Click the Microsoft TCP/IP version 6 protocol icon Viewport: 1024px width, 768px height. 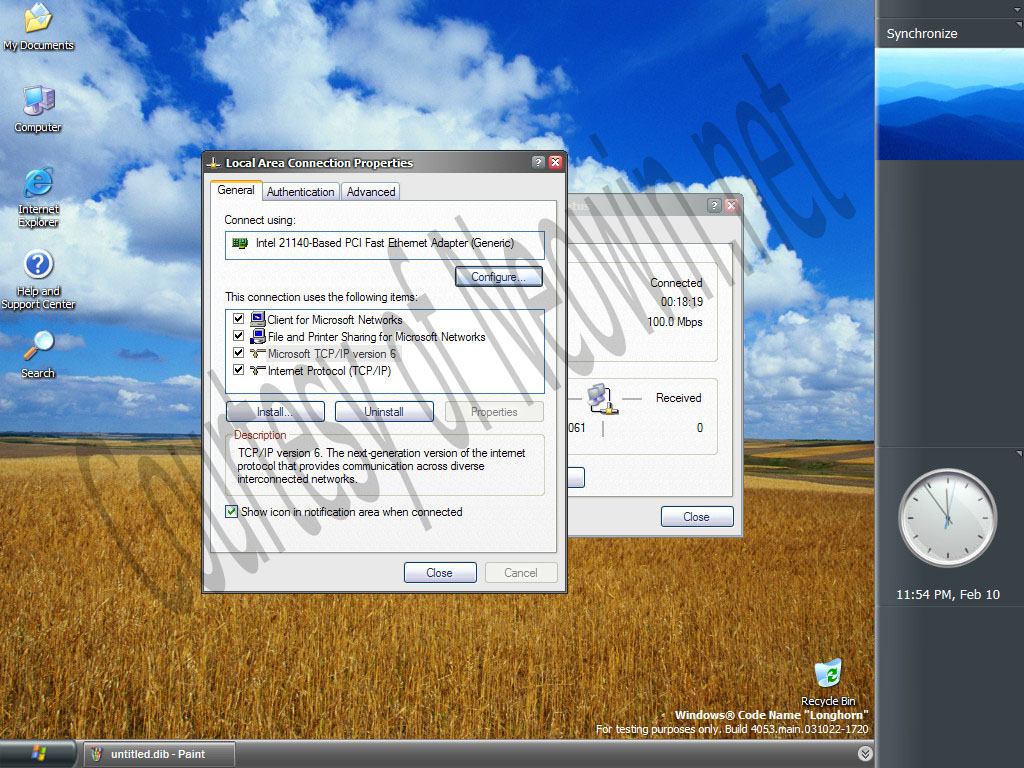click(257, 353)
